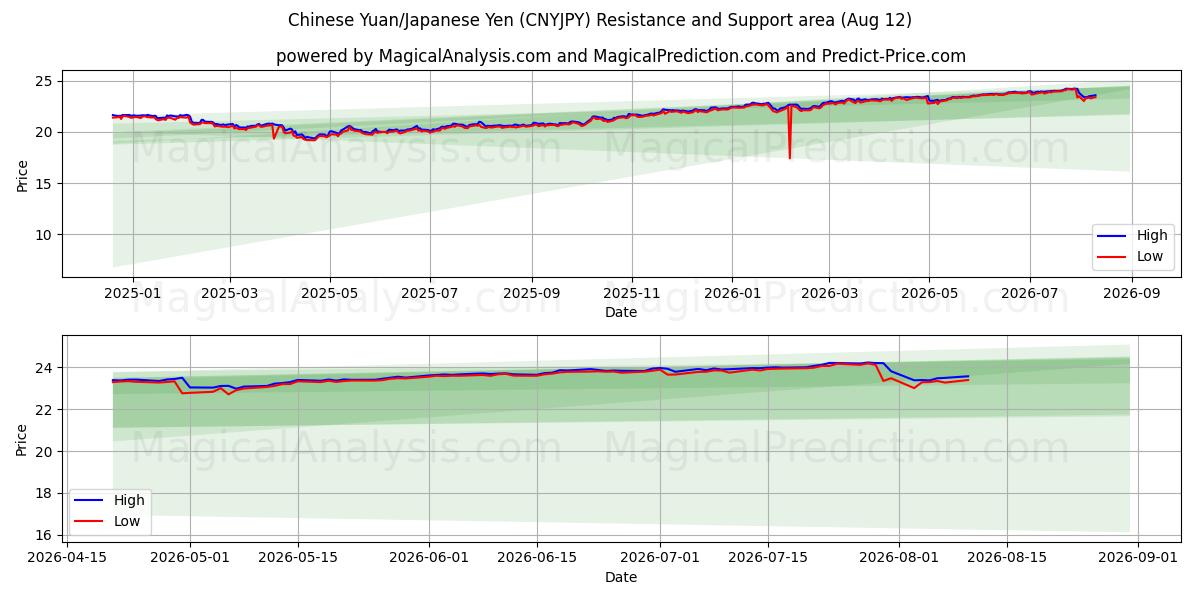The width and height of the screenshot is (1200, 600).
Task: Click the chart title mentioning CNYJPY
Action: 600,20
